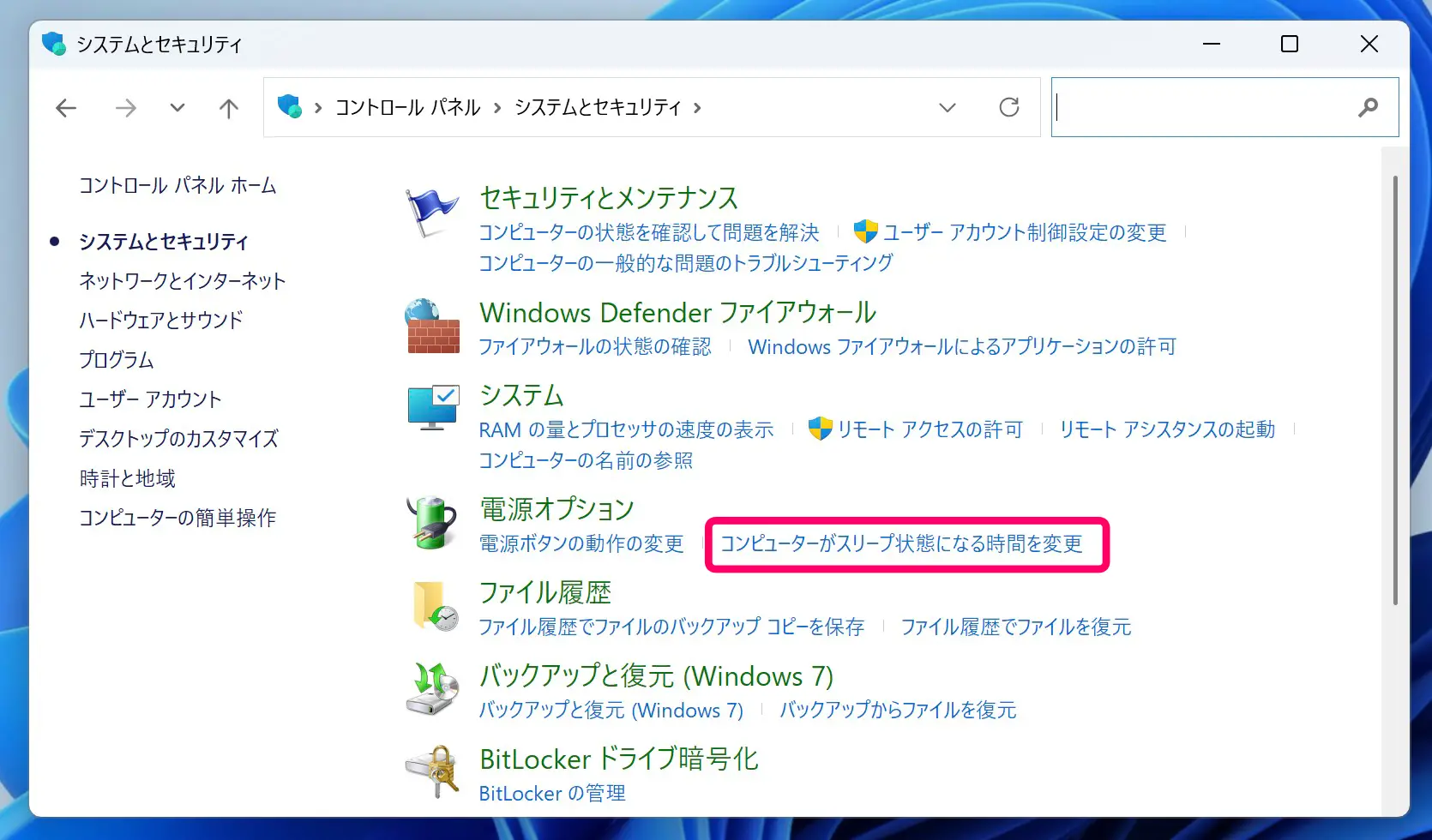Screen dimensions: 1432x840
Task: Click the BitLocker の管理 link
Action: pos(551,794)
